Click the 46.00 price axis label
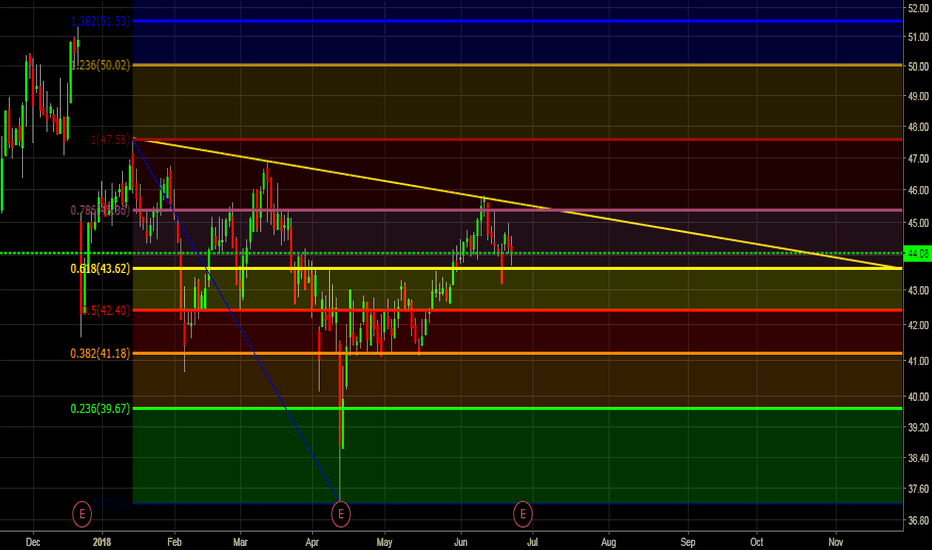This screenshot has height=550, width=932. (x=918, y=190)
